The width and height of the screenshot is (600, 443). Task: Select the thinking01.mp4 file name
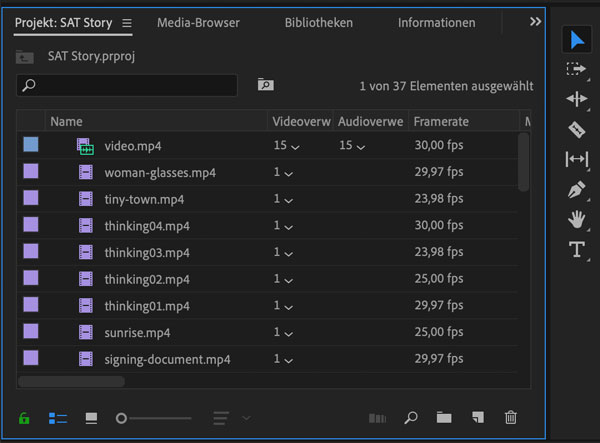coord(147,306)
